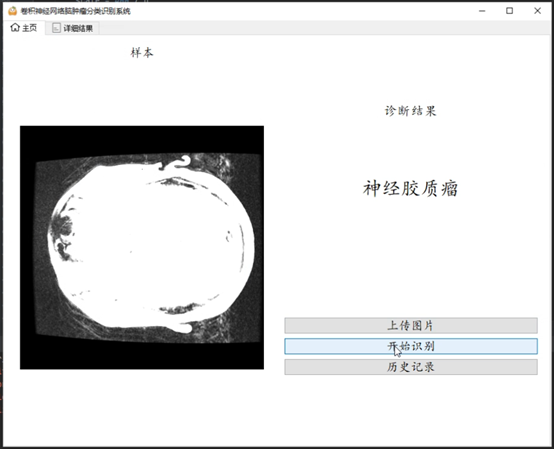This screenshot has width=554, height=449.
Task: Close the tumor recognition system window
Action: (537, 11)
